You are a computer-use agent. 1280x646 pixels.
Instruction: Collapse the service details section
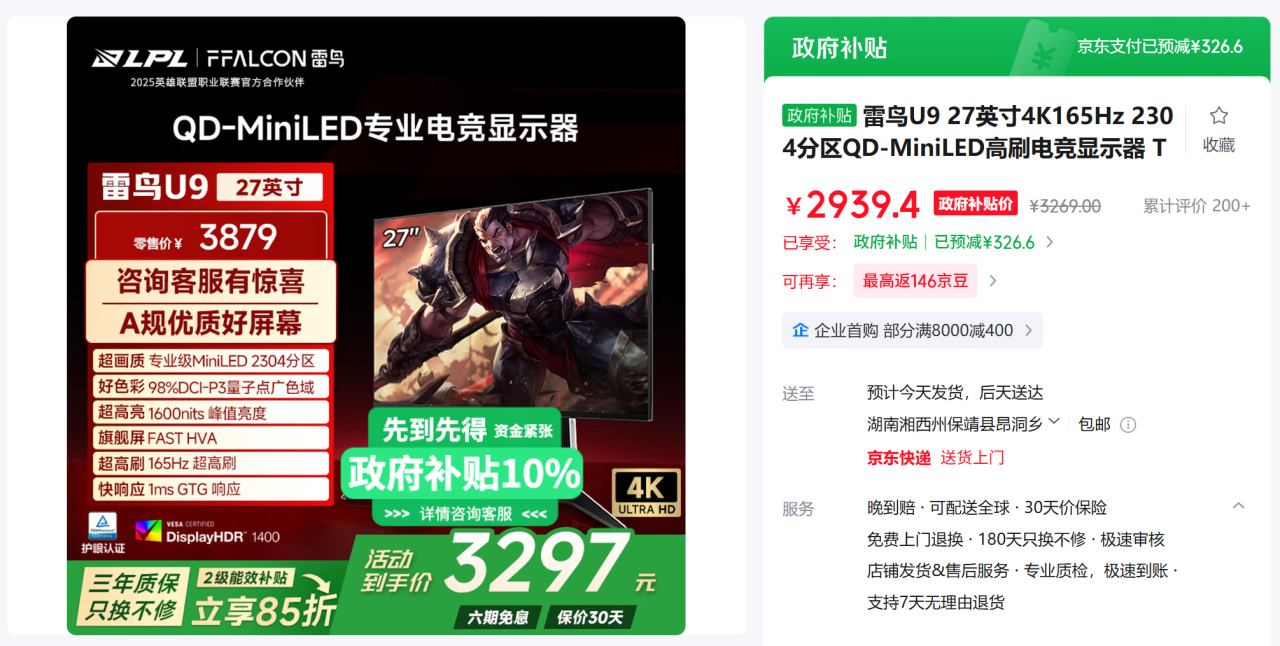coord(1238,506)
